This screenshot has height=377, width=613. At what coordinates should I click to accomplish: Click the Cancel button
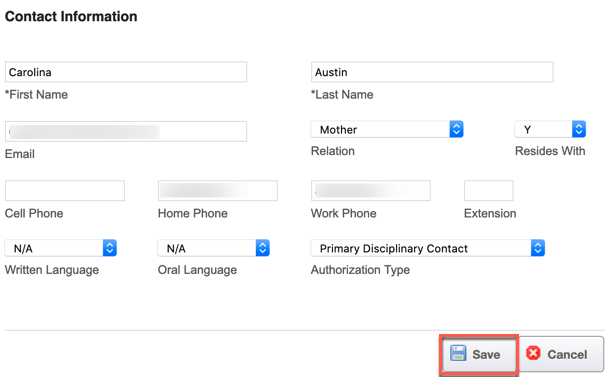point(561,354)
